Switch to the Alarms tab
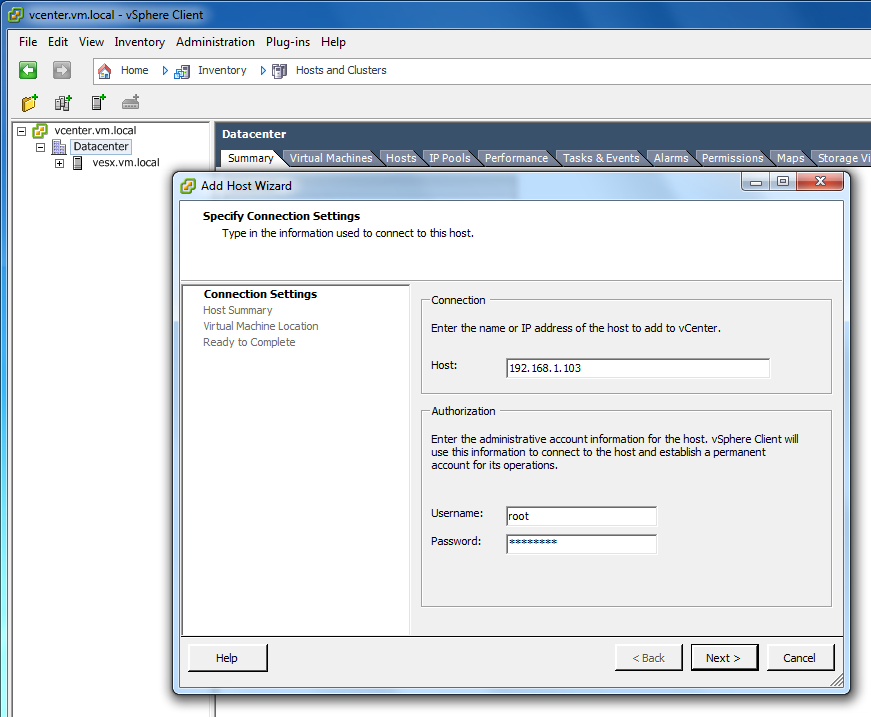Viewport: 871px width, 717px height. (670, 158)
